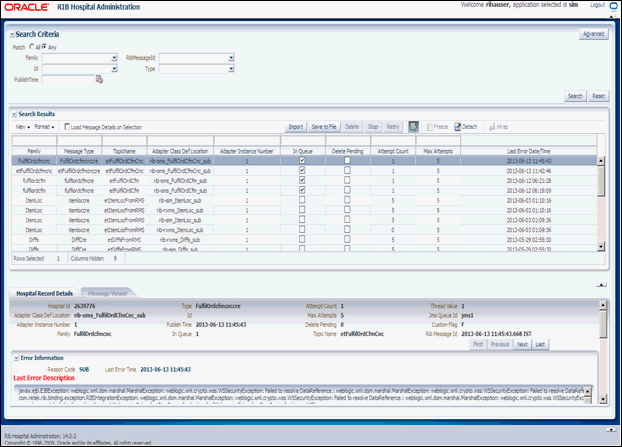Screen dimensions: 622x447
Task: Collapse the Search Criteria section
Action: coord(12,35)
